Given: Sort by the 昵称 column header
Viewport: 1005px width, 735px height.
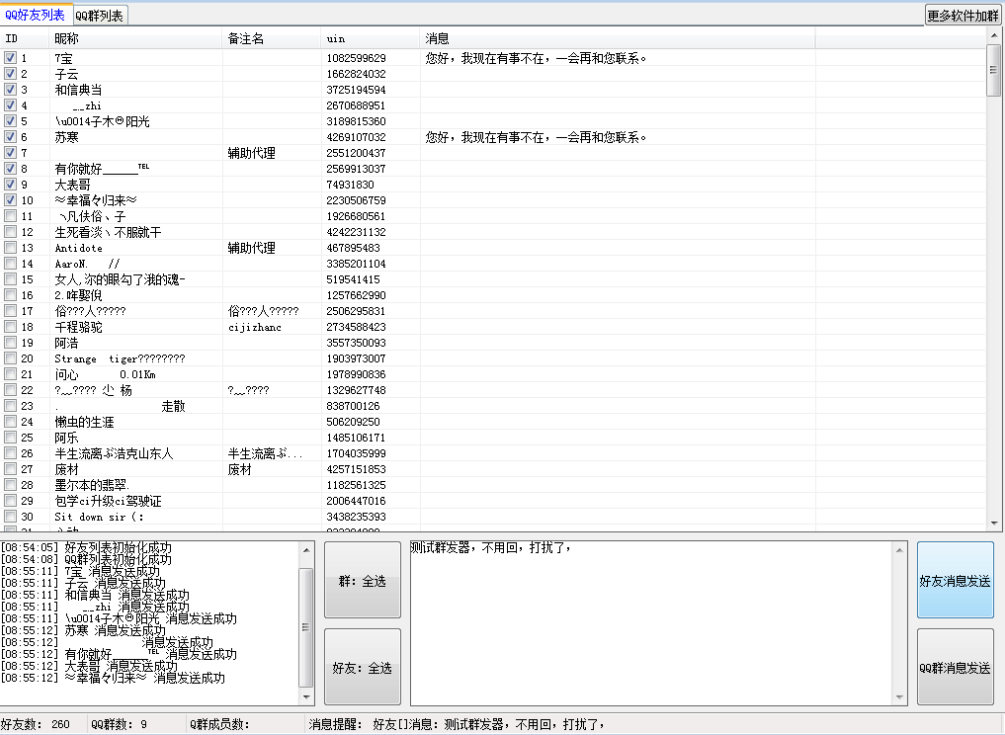Looking at the screenshot, I should click(136, 38).
